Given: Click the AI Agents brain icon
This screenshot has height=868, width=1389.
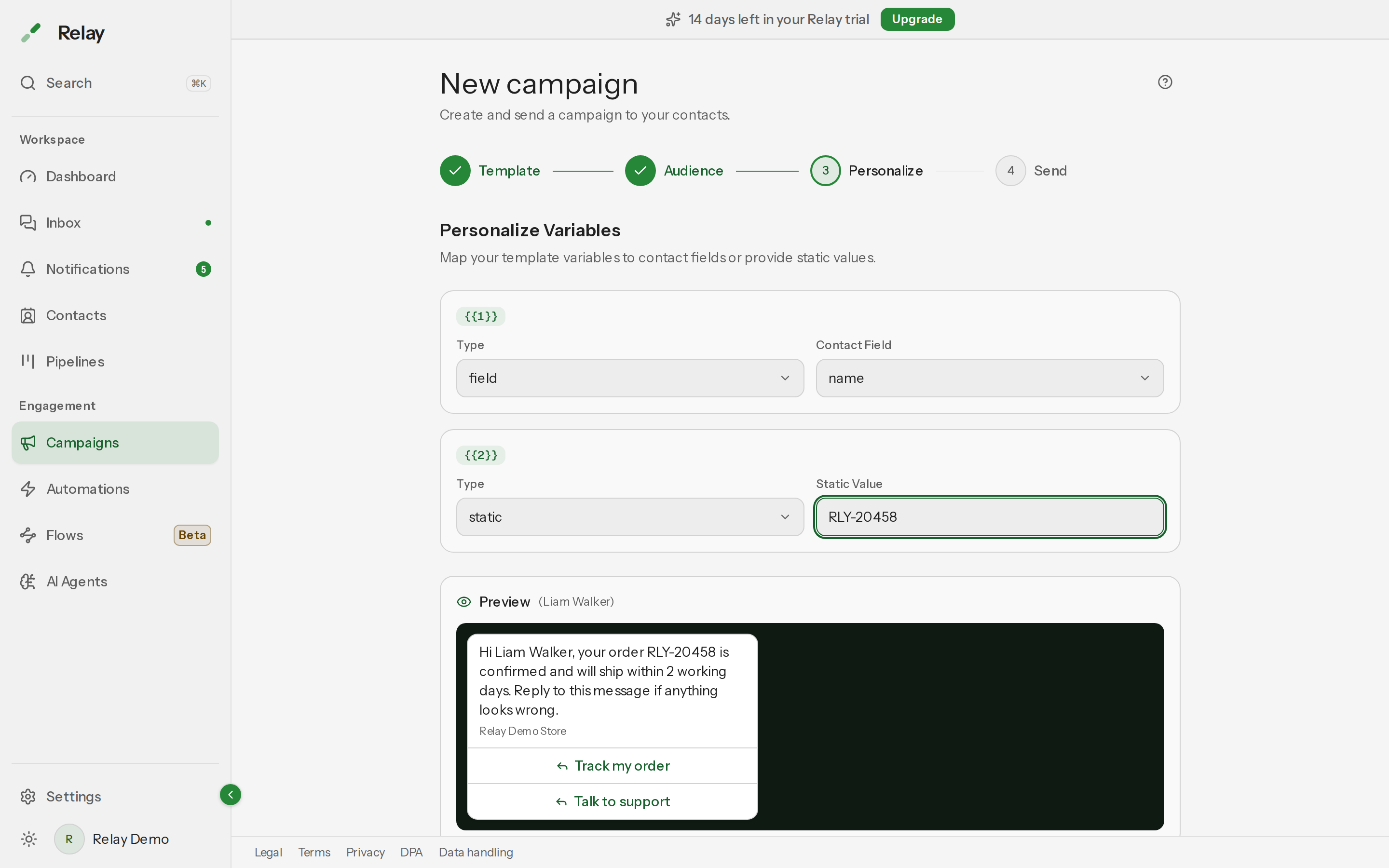Looking at the screenshot, I should (x=28, y=582).
